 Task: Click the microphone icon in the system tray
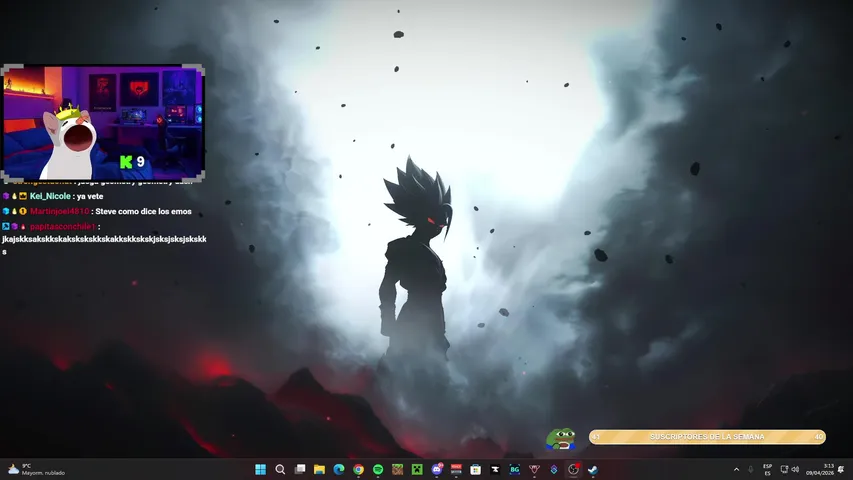click(x=751, y=469)
